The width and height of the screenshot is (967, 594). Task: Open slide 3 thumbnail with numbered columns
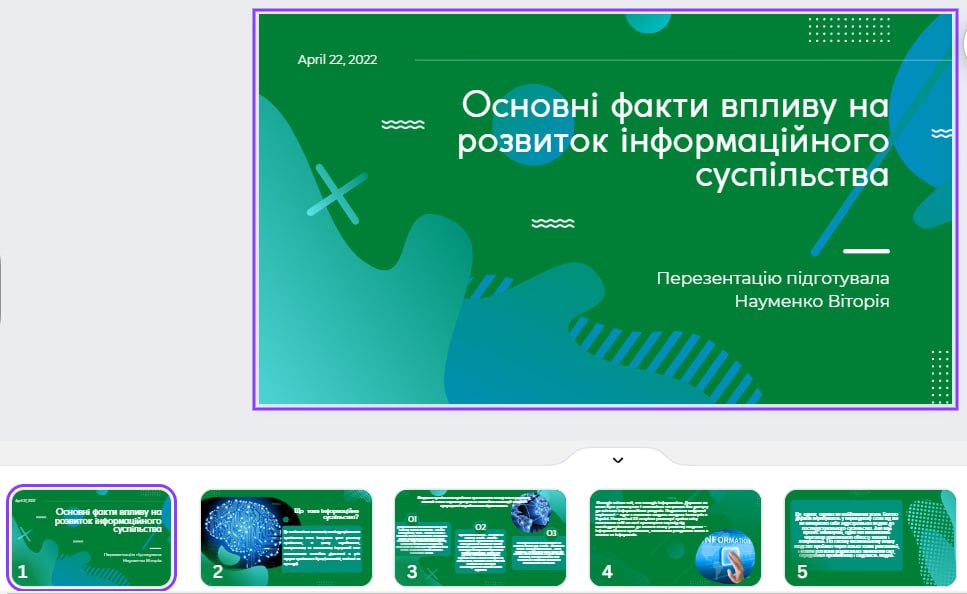[x=480, y=537]
